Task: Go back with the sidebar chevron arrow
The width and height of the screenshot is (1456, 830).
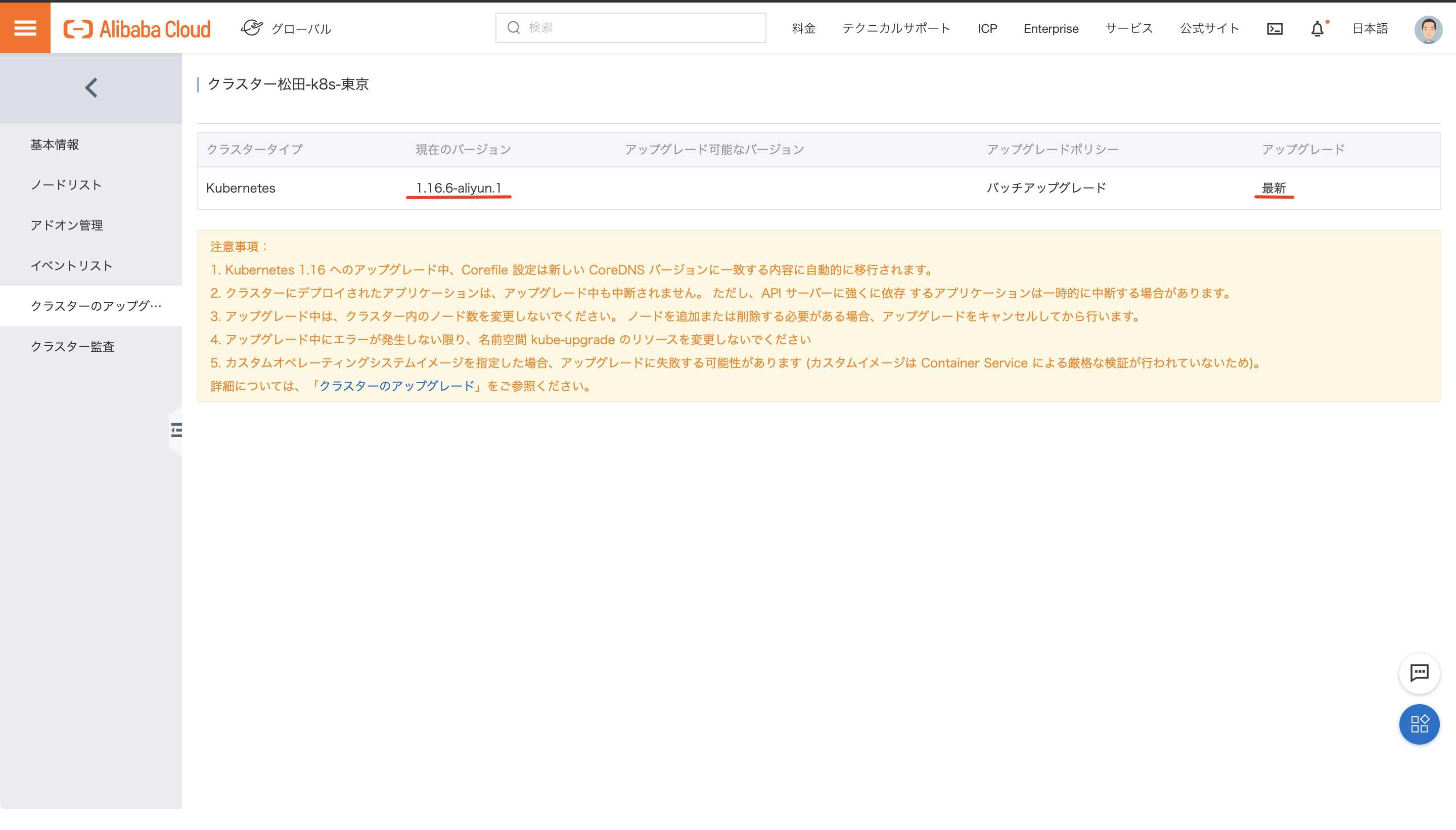Action: point(91,88)
